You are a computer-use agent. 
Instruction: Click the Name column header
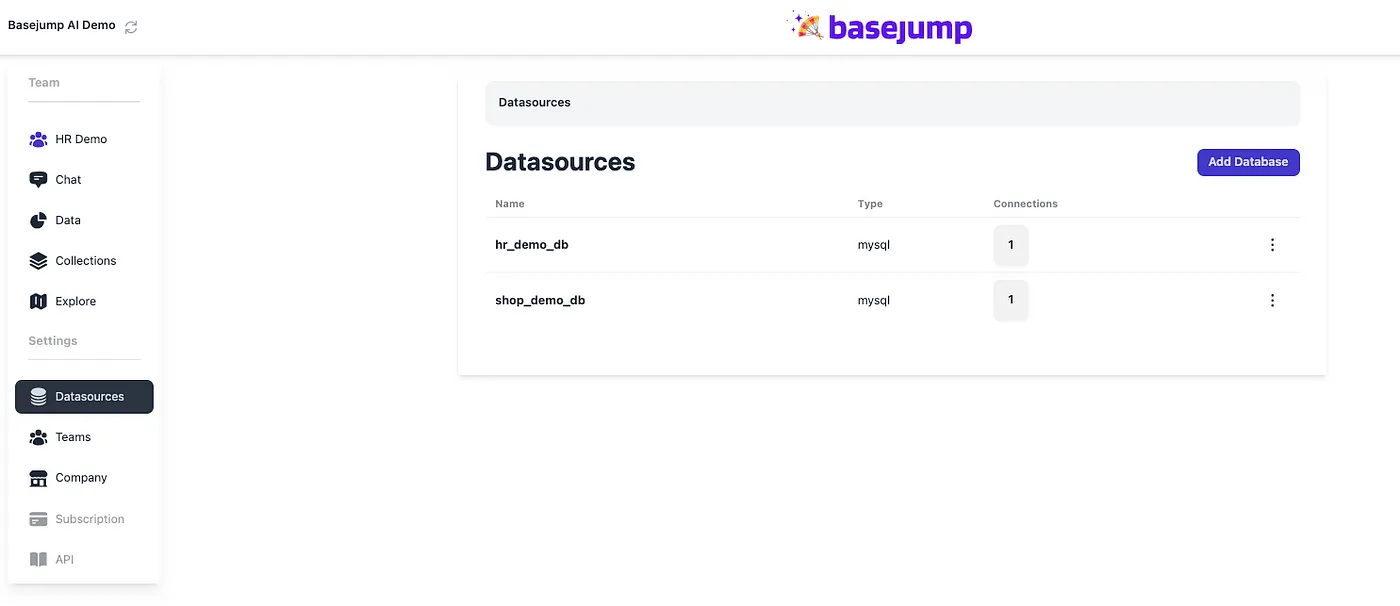(x=510, y=204)
